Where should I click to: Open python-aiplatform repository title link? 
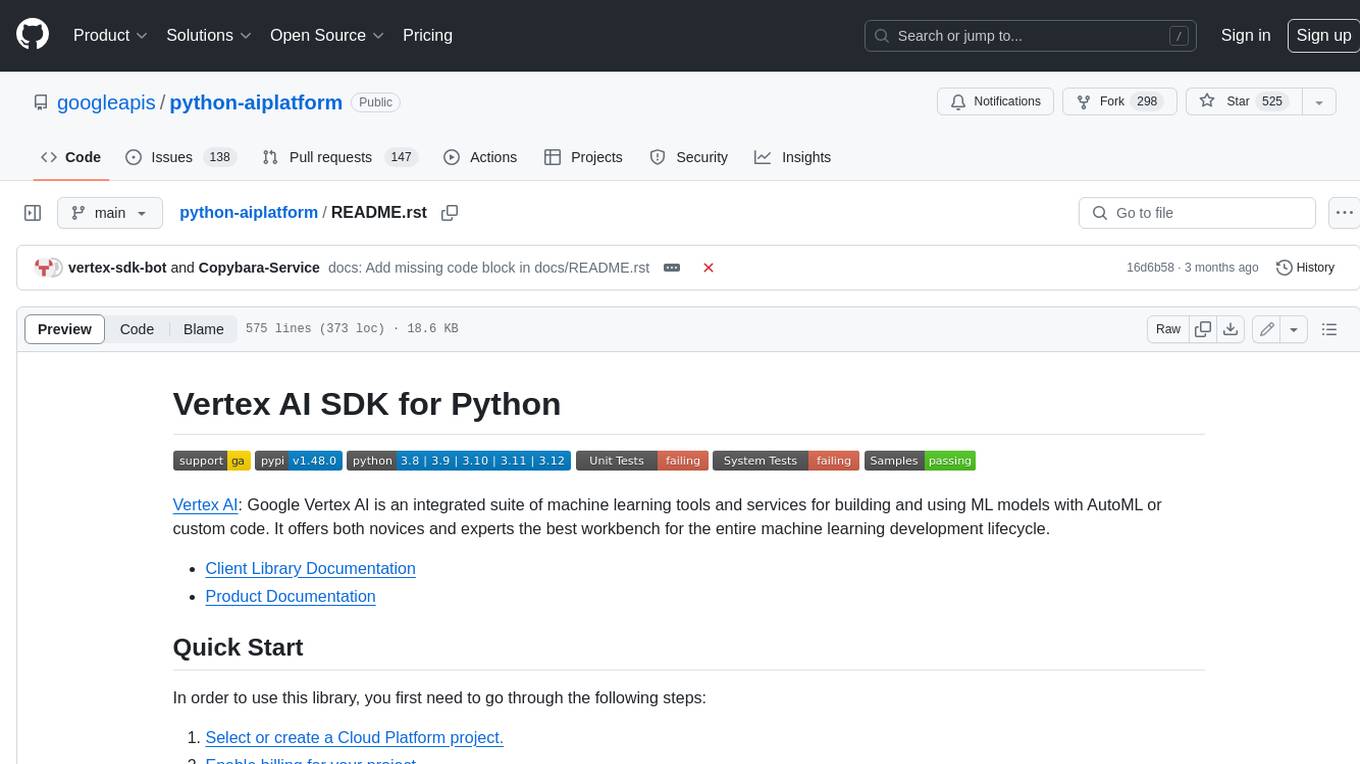256,102
